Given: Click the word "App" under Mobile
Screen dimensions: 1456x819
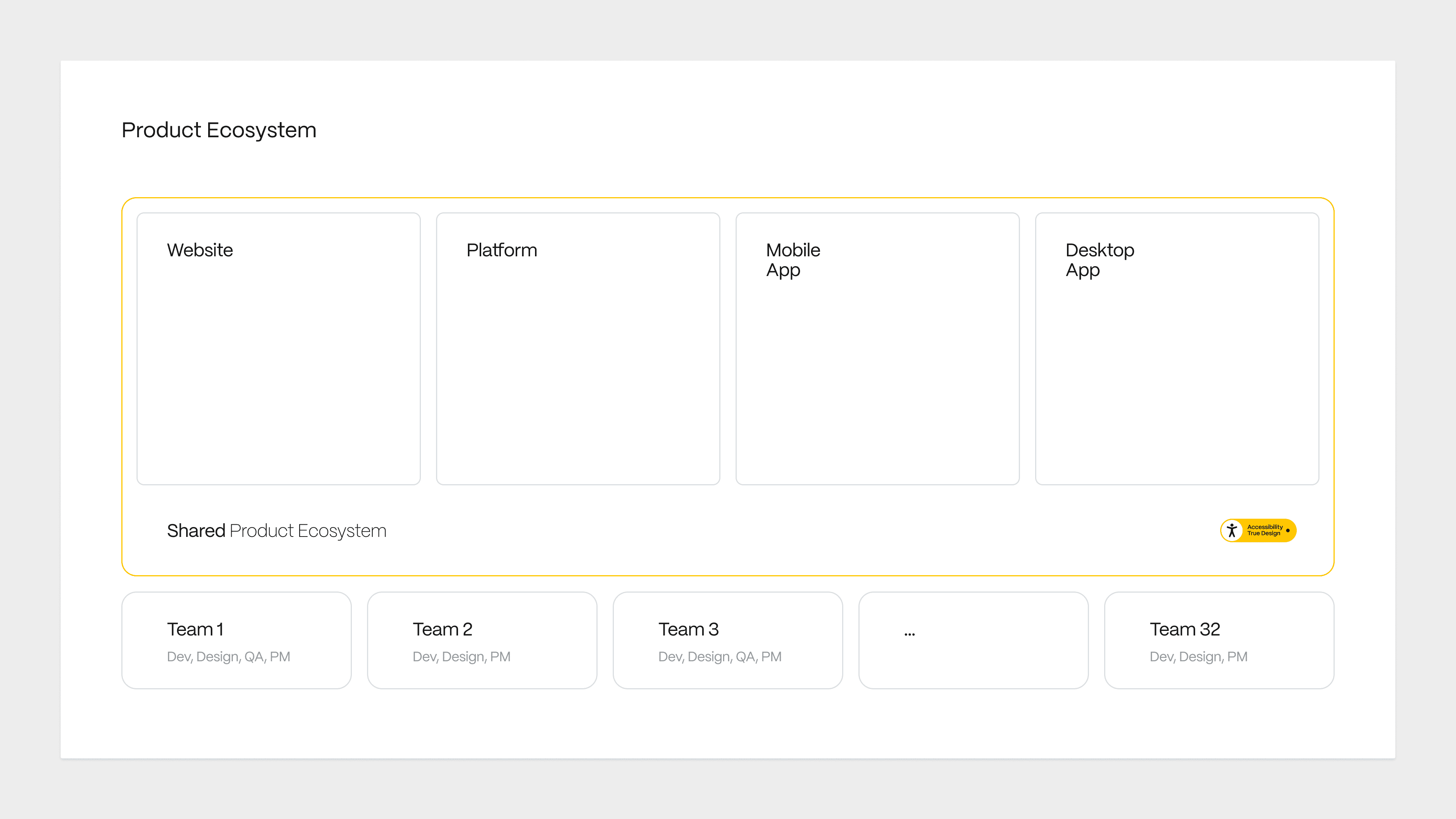Looking at the screenshot, I should point(783,271).
